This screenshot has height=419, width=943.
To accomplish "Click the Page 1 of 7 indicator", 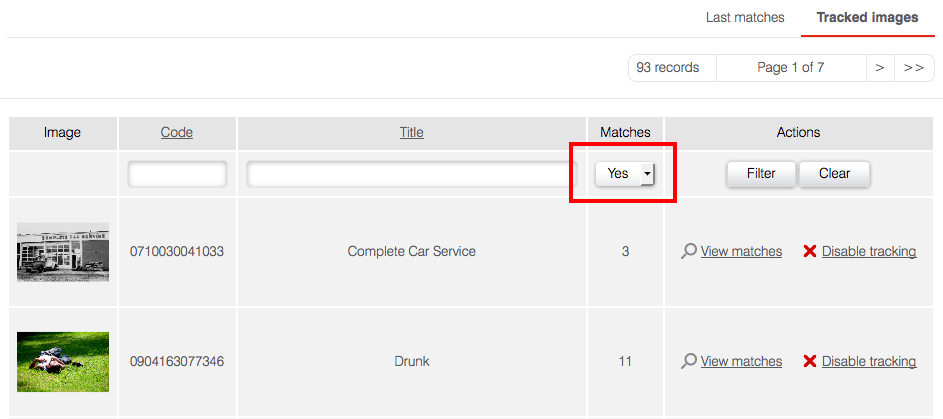I will coord(790,68).
